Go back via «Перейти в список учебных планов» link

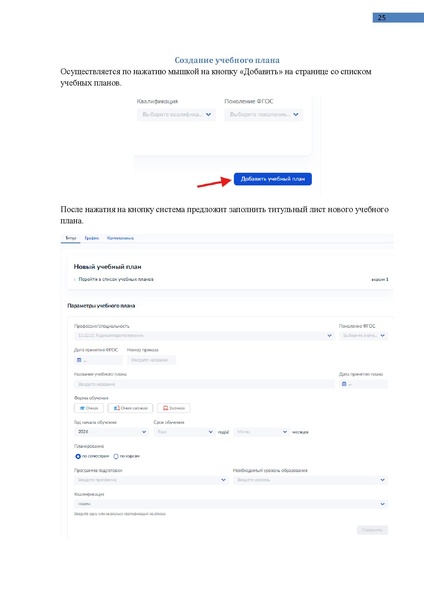(116, 279)
